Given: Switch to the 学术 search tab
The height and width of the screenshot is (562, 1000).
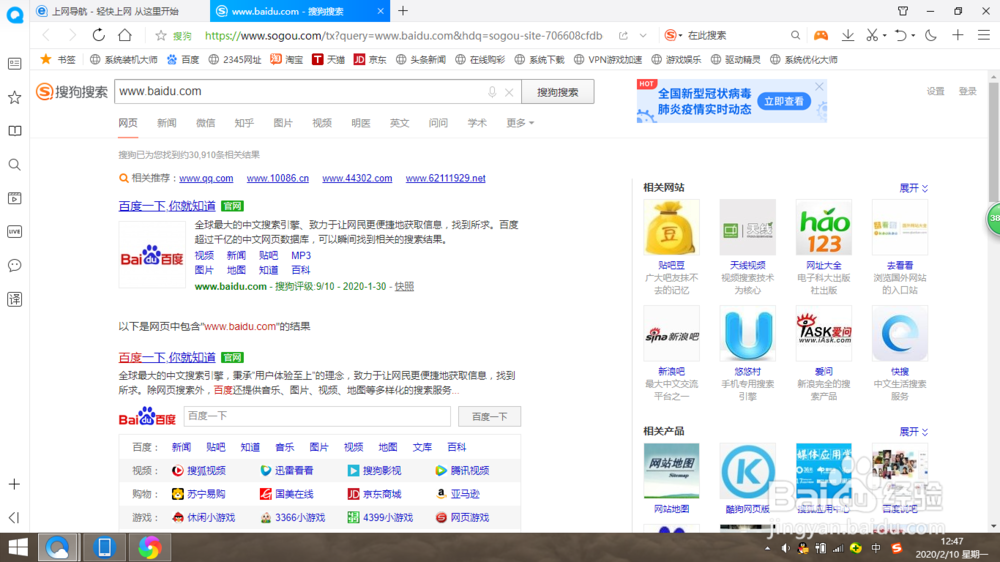Looking at the screenshot, I should pos(477,123).
